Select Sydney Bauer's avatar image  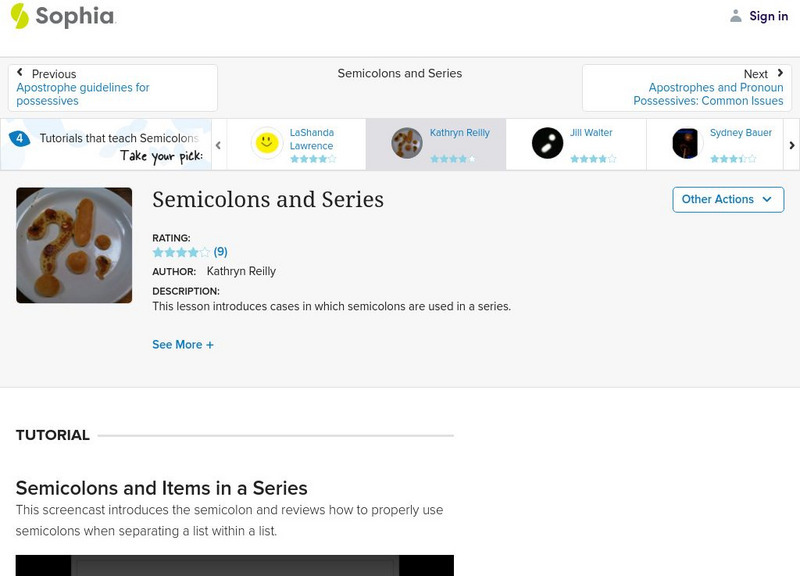pos(686,142)
